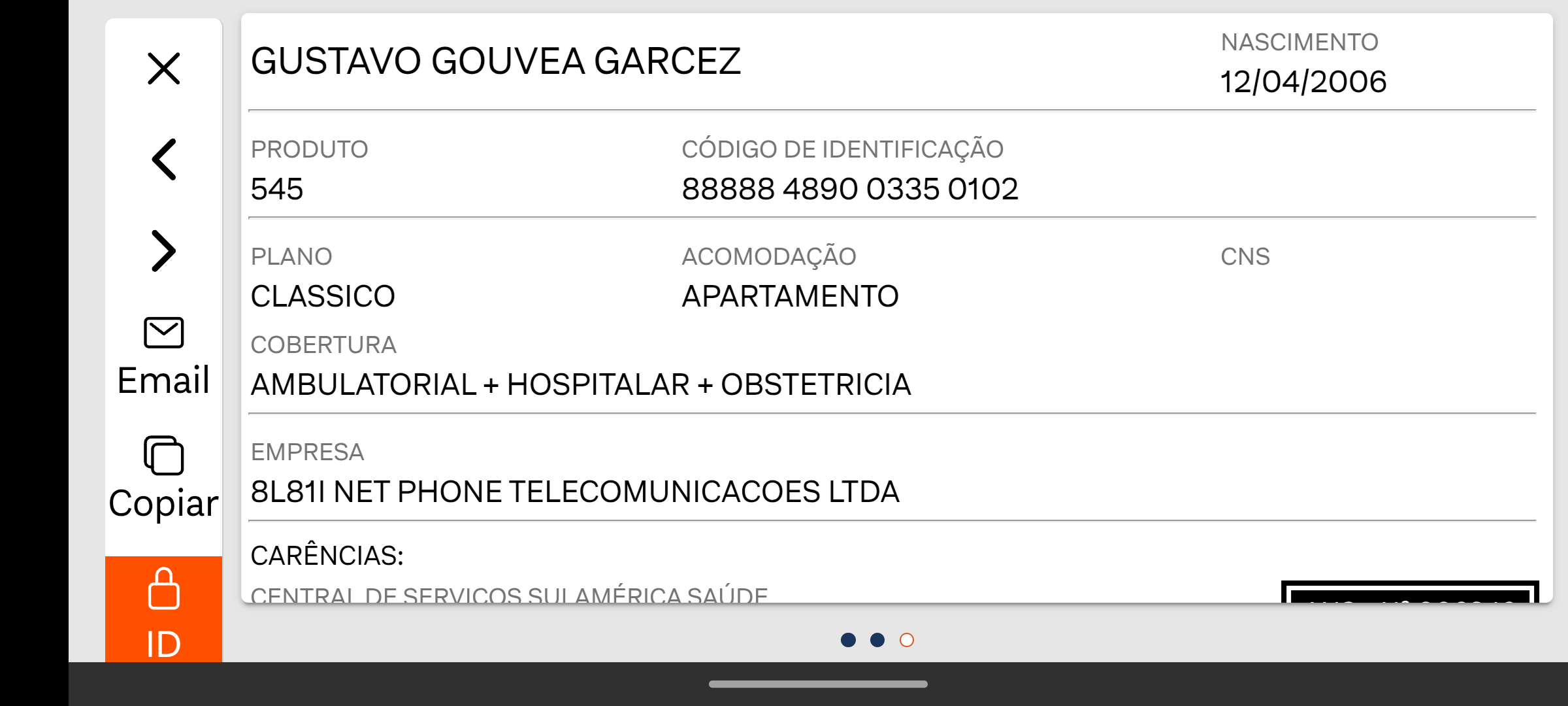Screen dimensions: 1568x706
Task: Tap the home indicator bar at bottom
Action: [x=818, y=684]
